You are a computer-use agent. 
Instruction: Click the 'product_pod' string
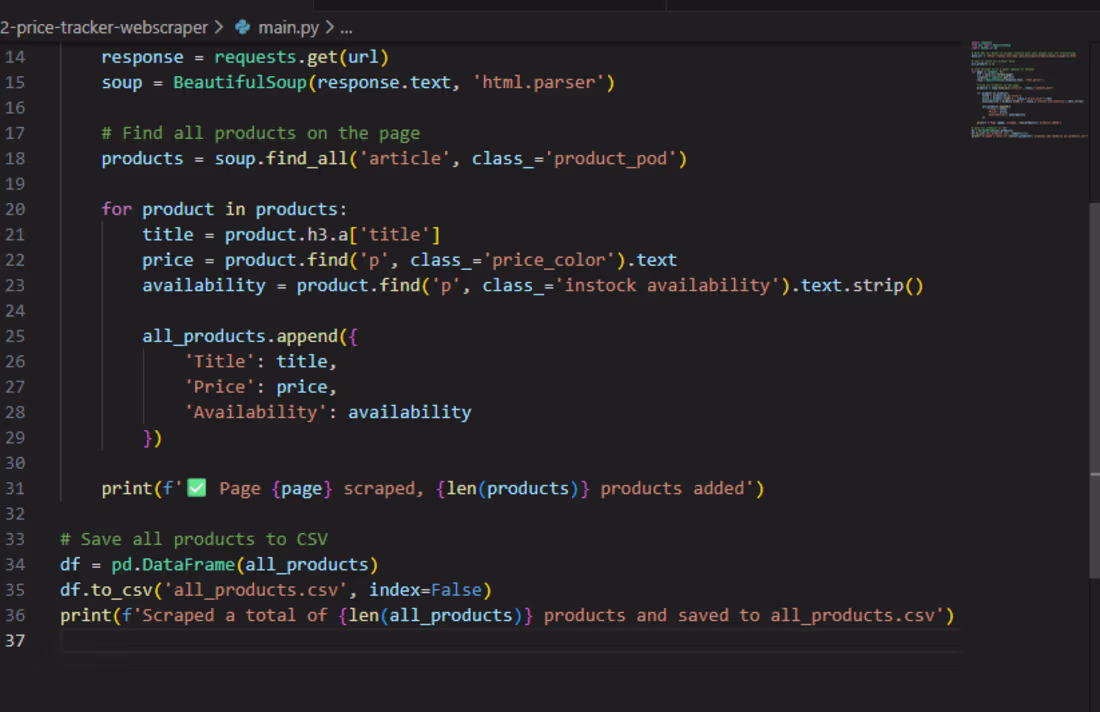(610, 159)
